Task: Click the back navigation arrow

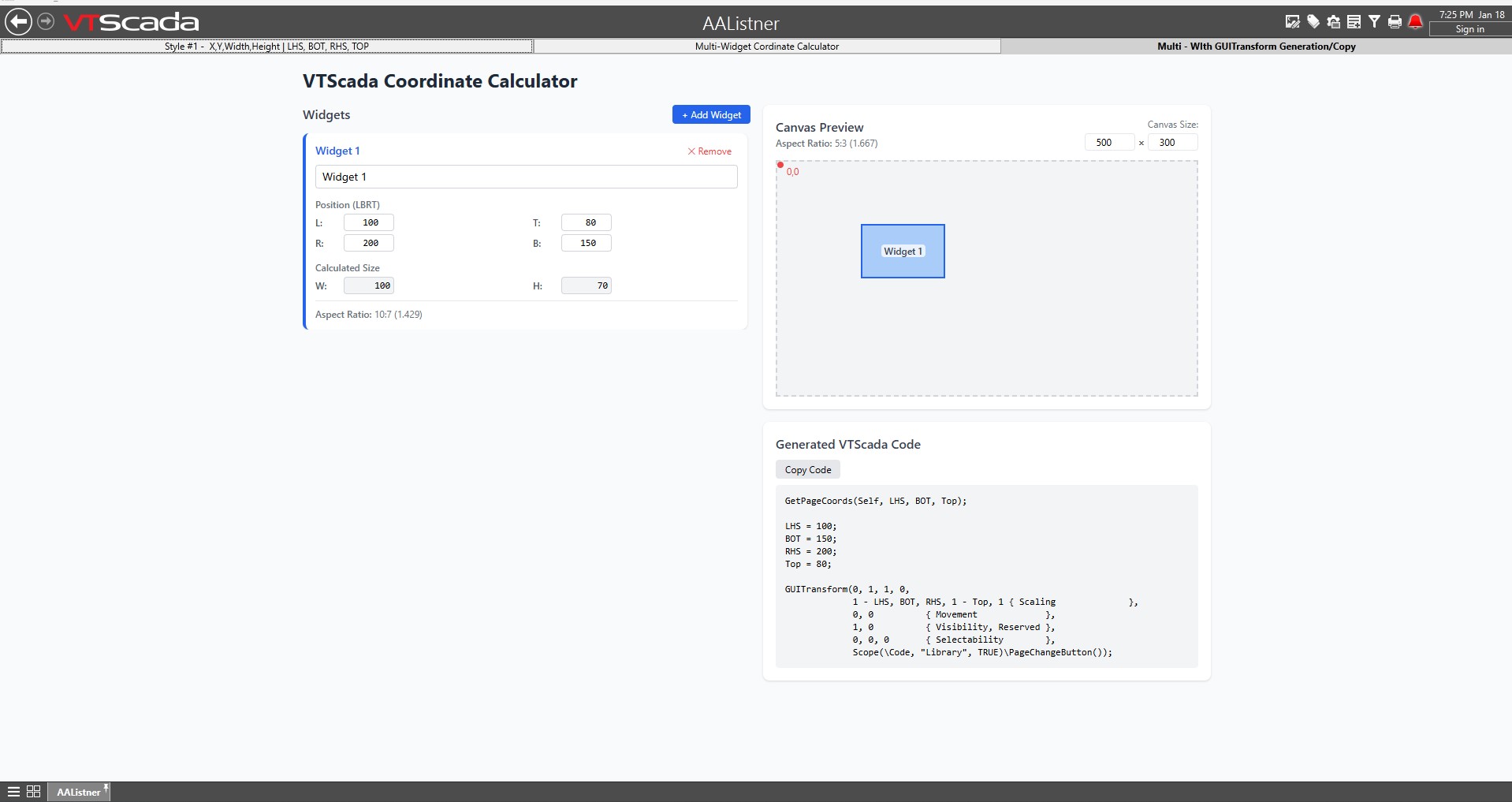Action: coord(18,22)
